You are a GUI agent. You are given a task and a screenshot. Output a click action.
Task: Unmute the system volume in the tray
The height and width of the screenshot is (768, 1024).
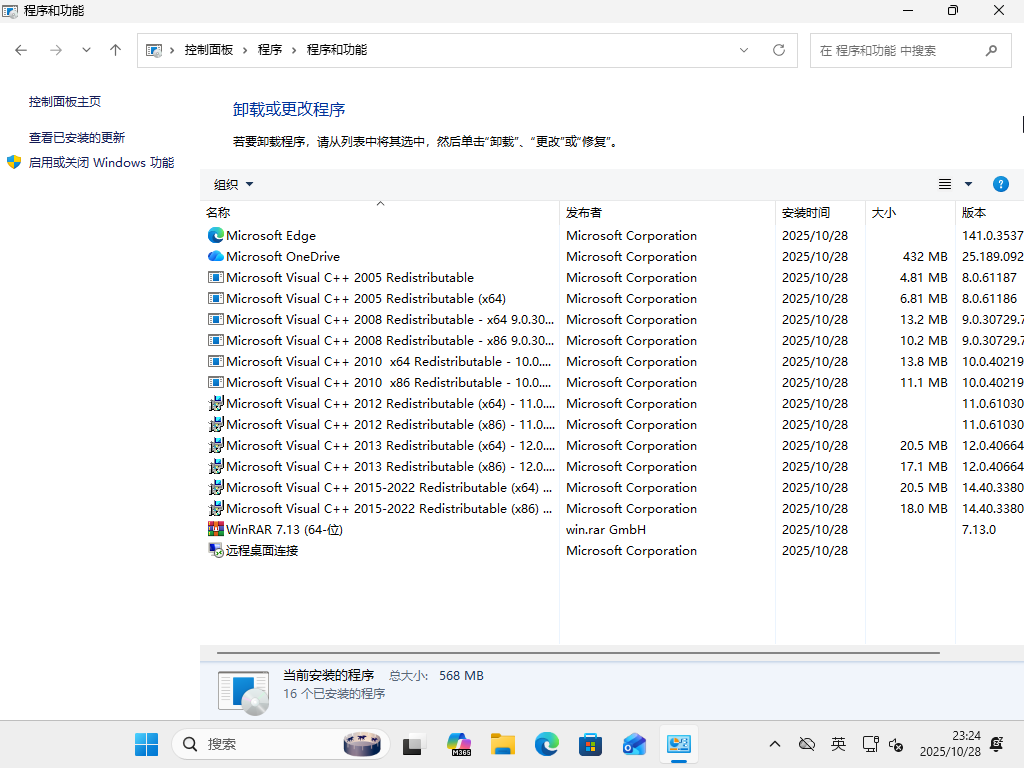(895, 745)
